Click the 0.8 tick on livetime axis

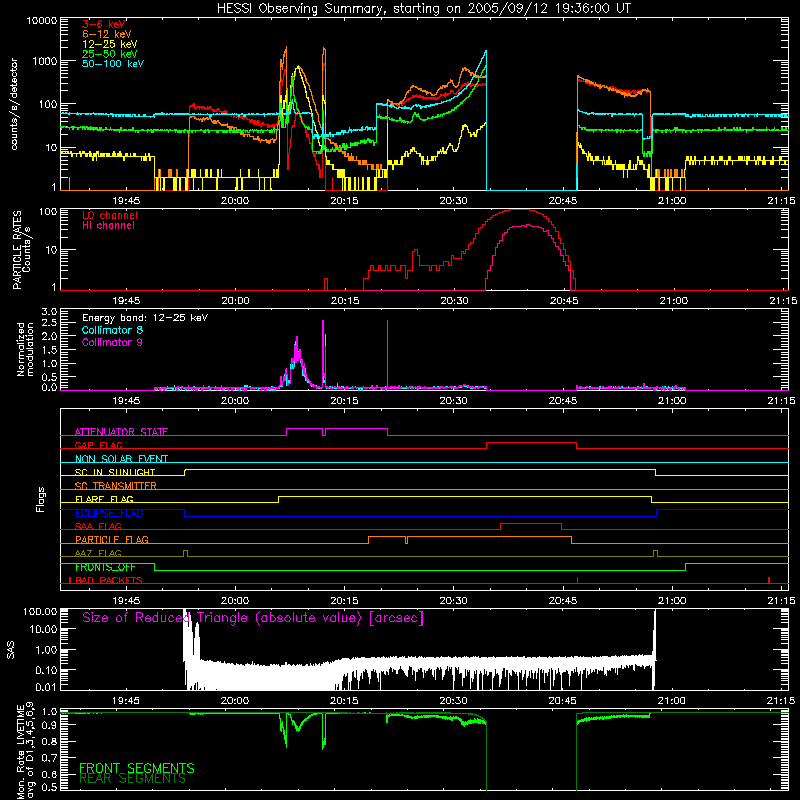pyautogui.click(x=49, y=742)
